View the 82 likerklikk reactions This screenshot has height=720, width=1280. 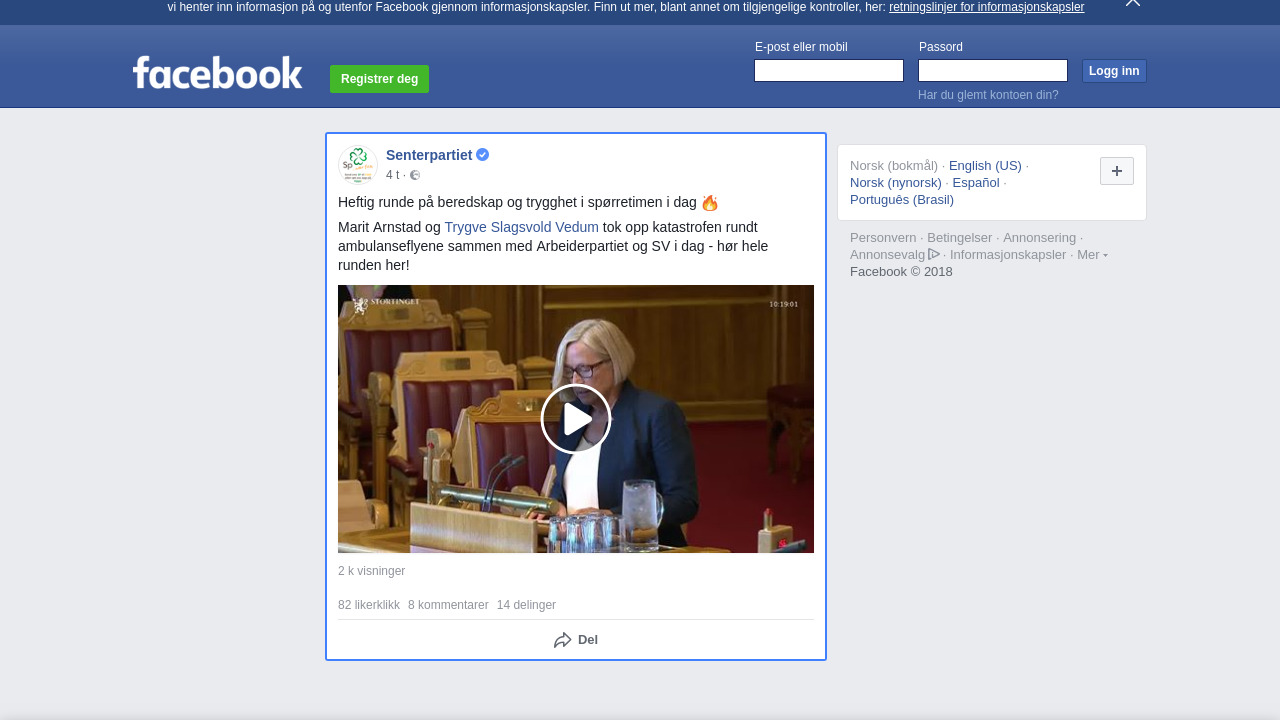[369, 605]
